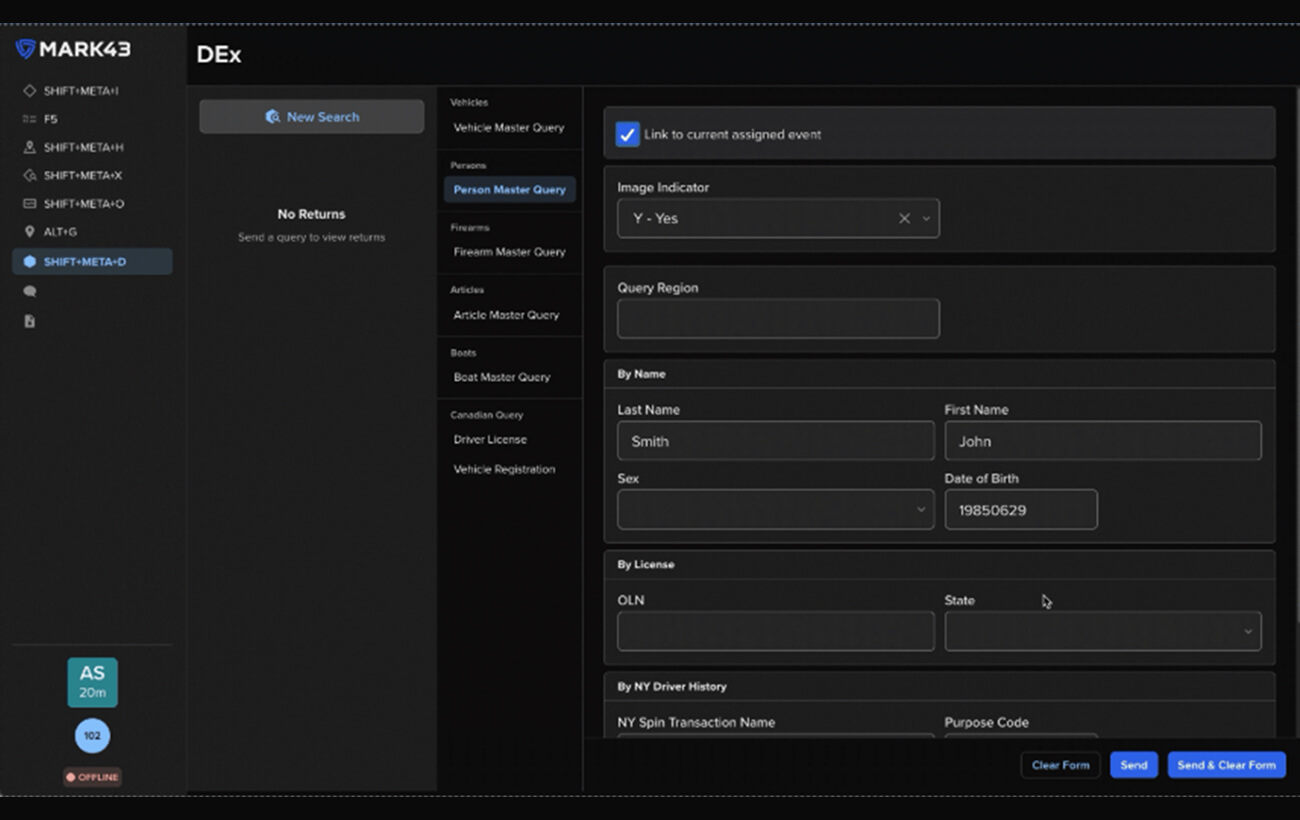
Task: Open the State dropdown under By License
Action: (x=1102, y=632)
